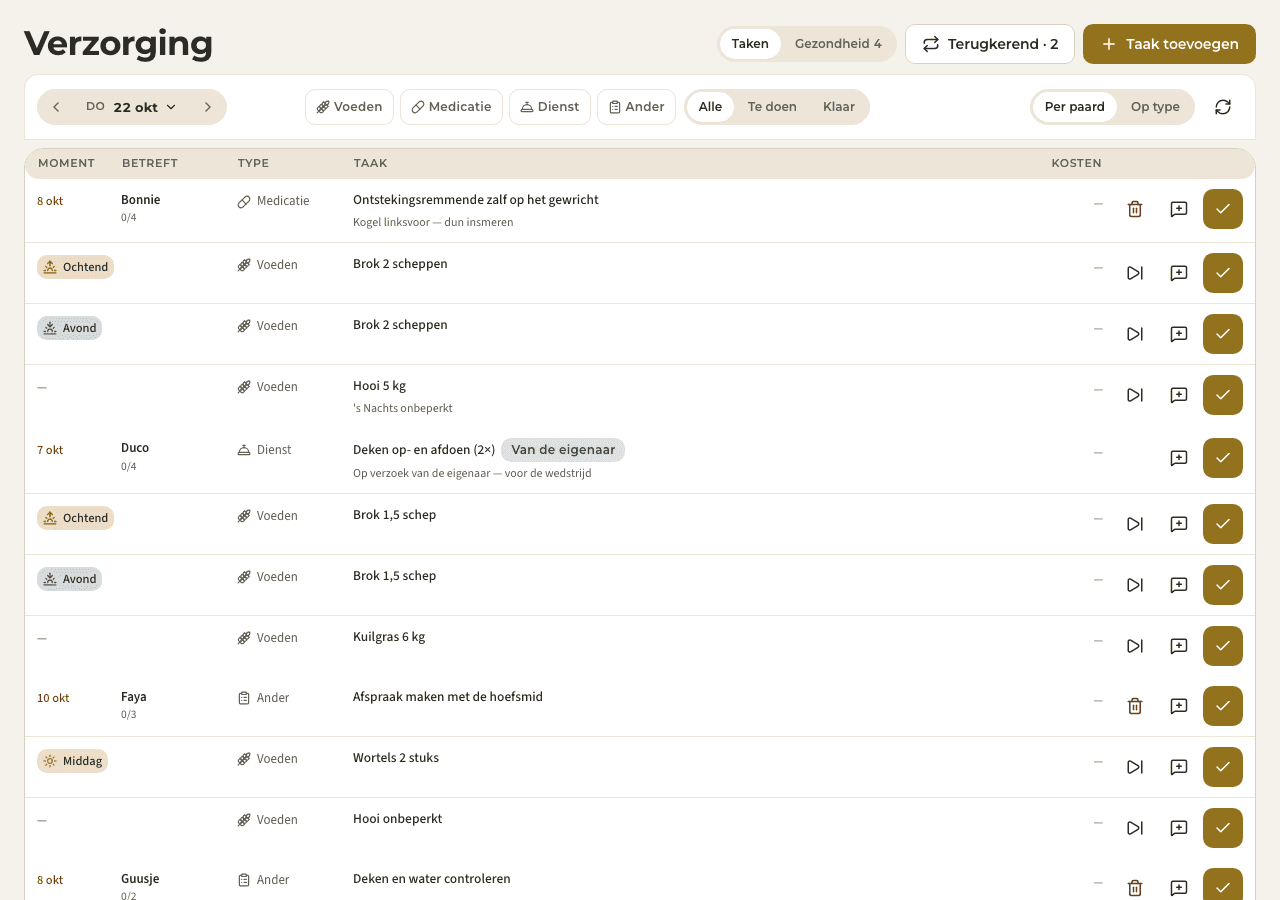Click the Guusje horse name
This screenshot has height=900, width=1280.
click(140, 879)
